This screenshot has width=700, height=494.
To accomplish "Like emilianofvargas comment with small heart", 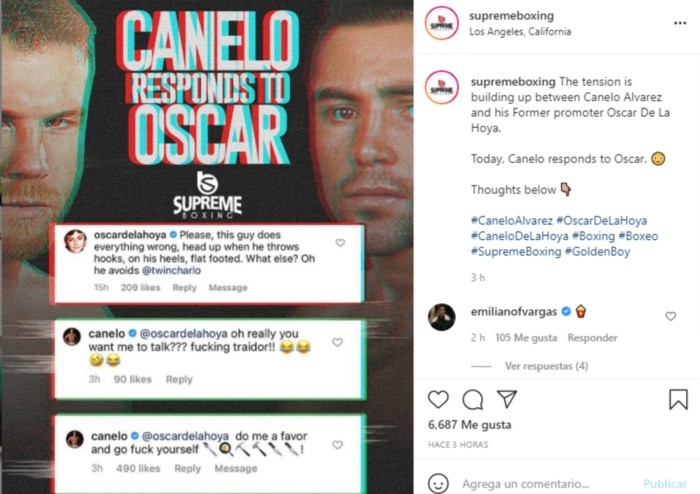I will 671,316.
